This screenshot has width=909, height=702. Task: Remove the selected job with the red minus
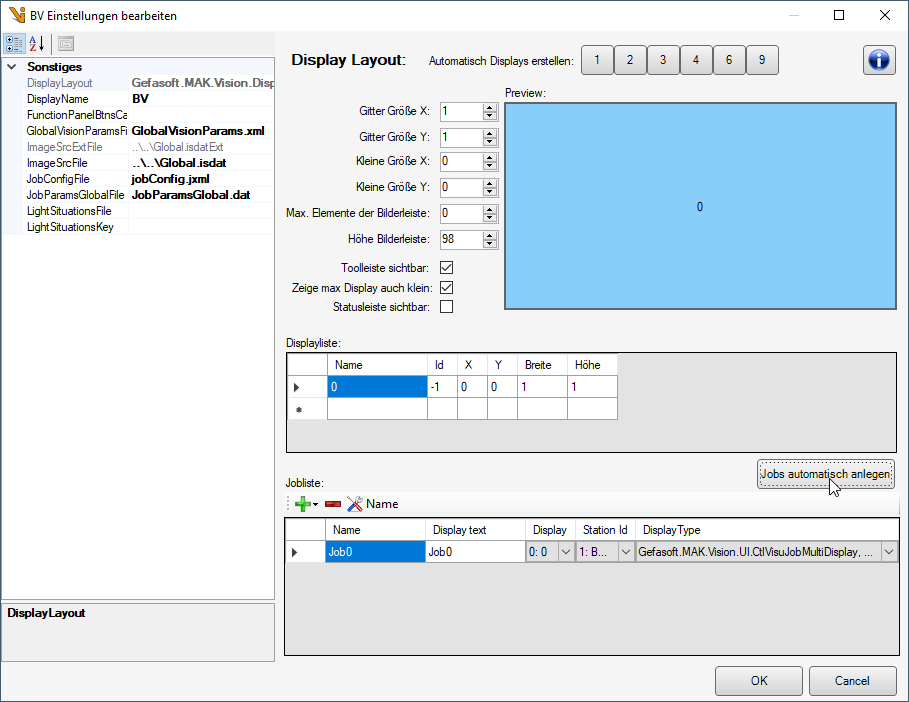[333, 504]
